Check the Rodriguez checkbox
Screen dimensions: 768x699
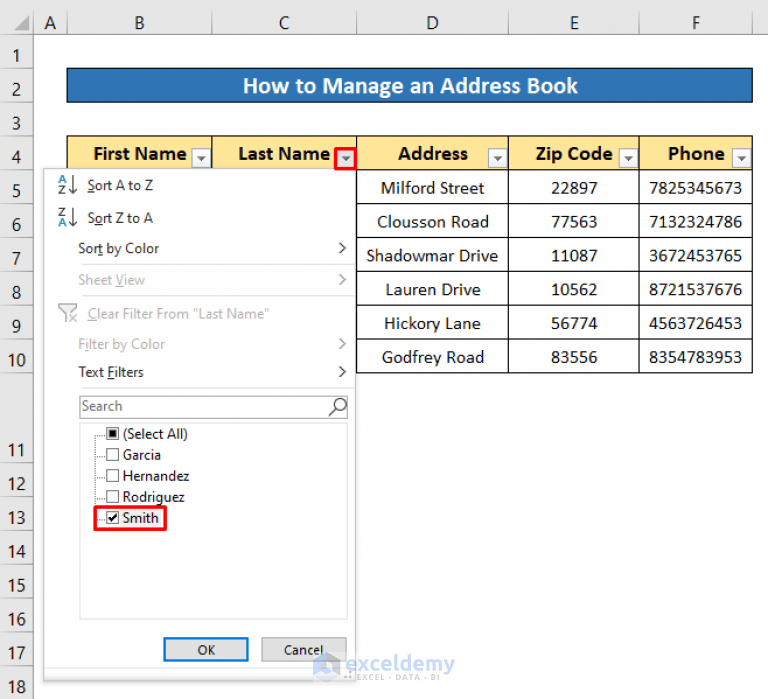coord(113,497)
